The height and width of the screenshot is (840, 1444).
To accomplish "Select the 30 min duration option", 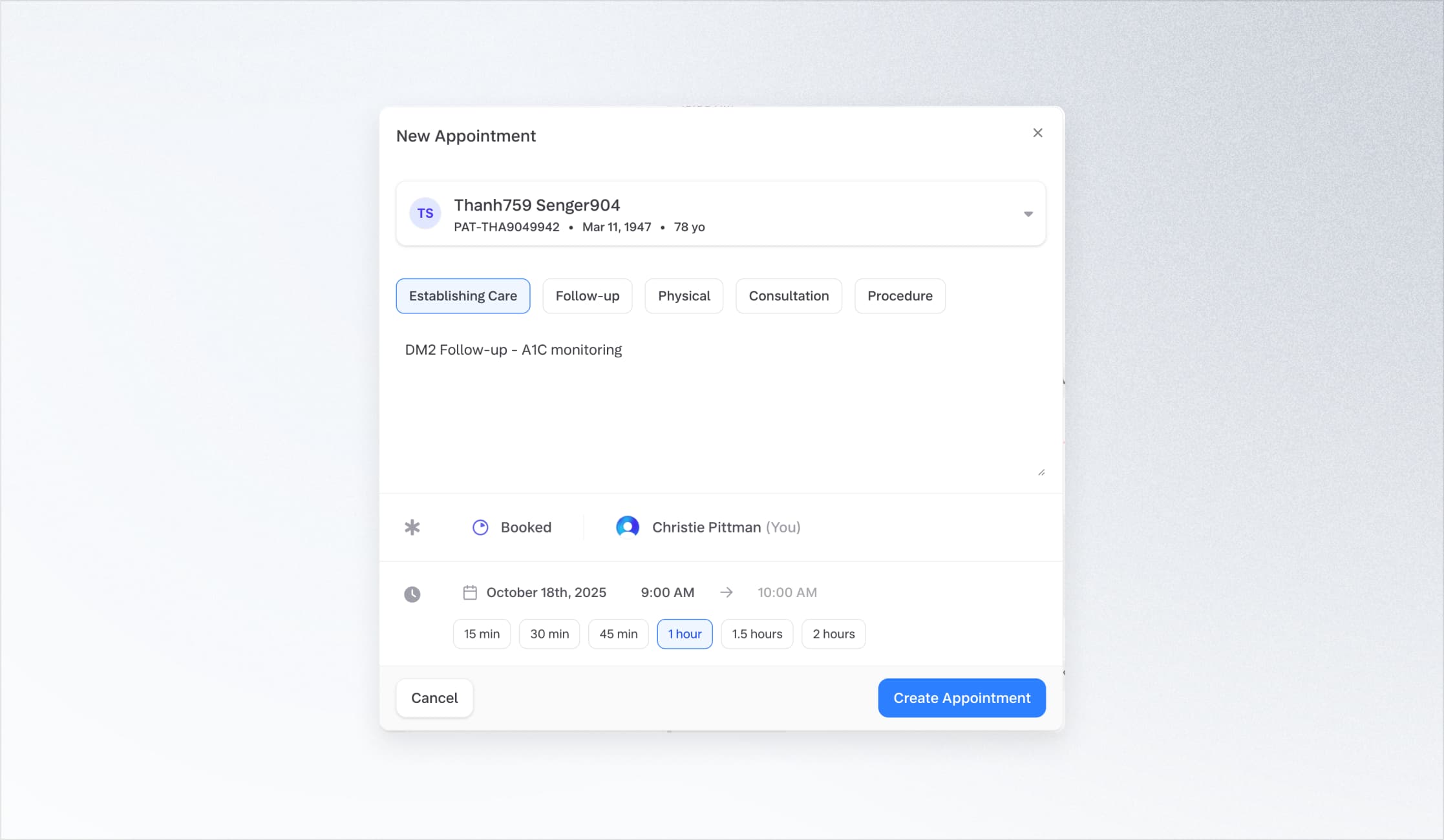I will click(549, 634).
